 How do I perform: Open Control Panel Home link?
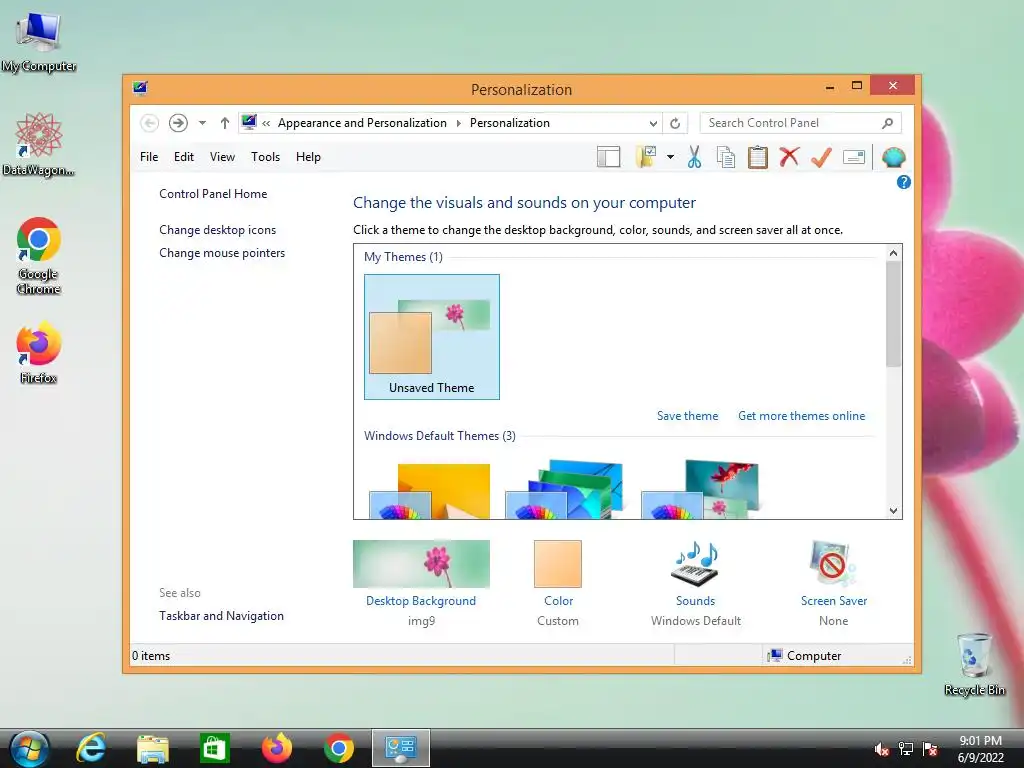(213, 194)
